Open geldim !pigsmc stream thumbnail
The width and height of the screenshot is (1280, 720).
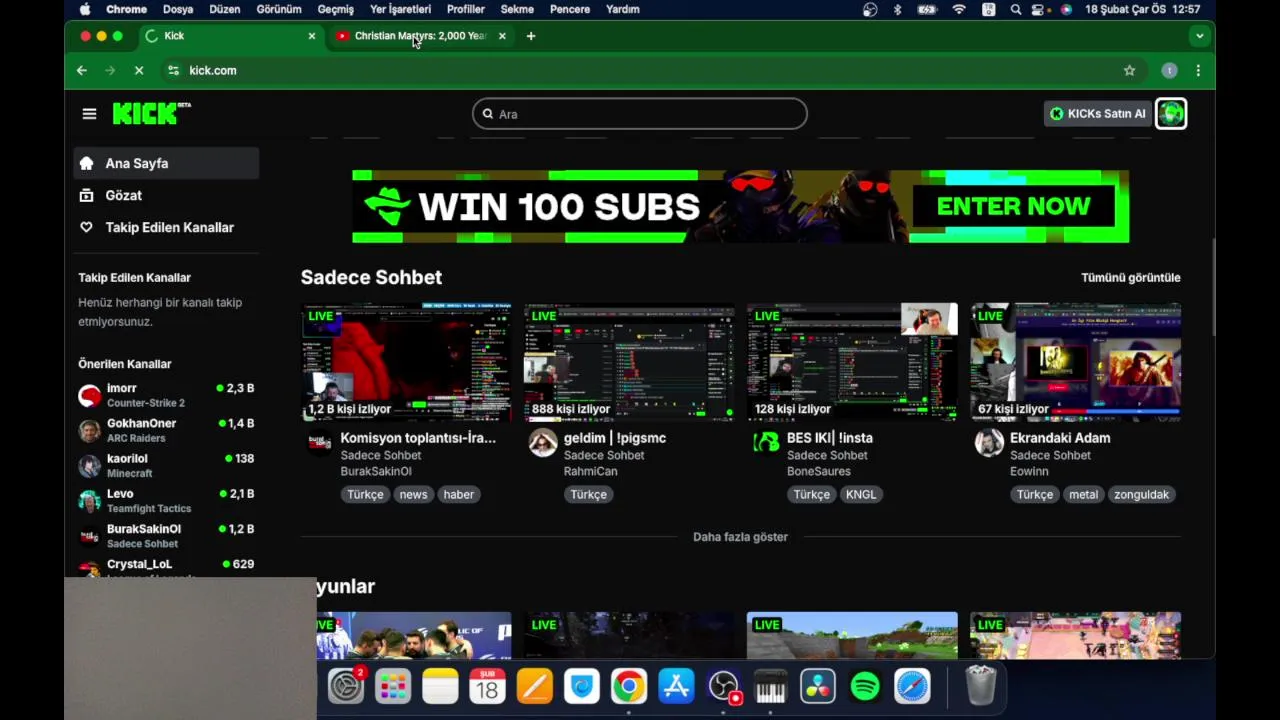pos(629,362)
